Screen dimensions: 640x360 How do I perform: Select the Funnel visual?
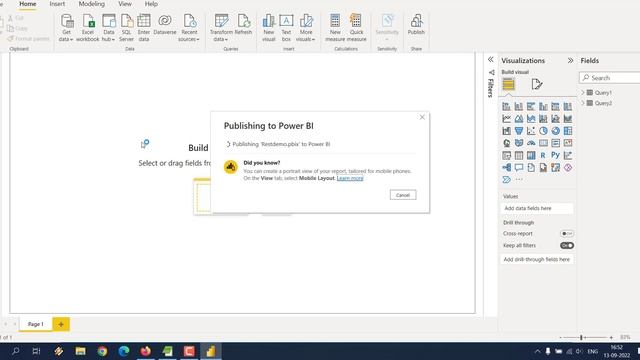(x=519, y=131)
